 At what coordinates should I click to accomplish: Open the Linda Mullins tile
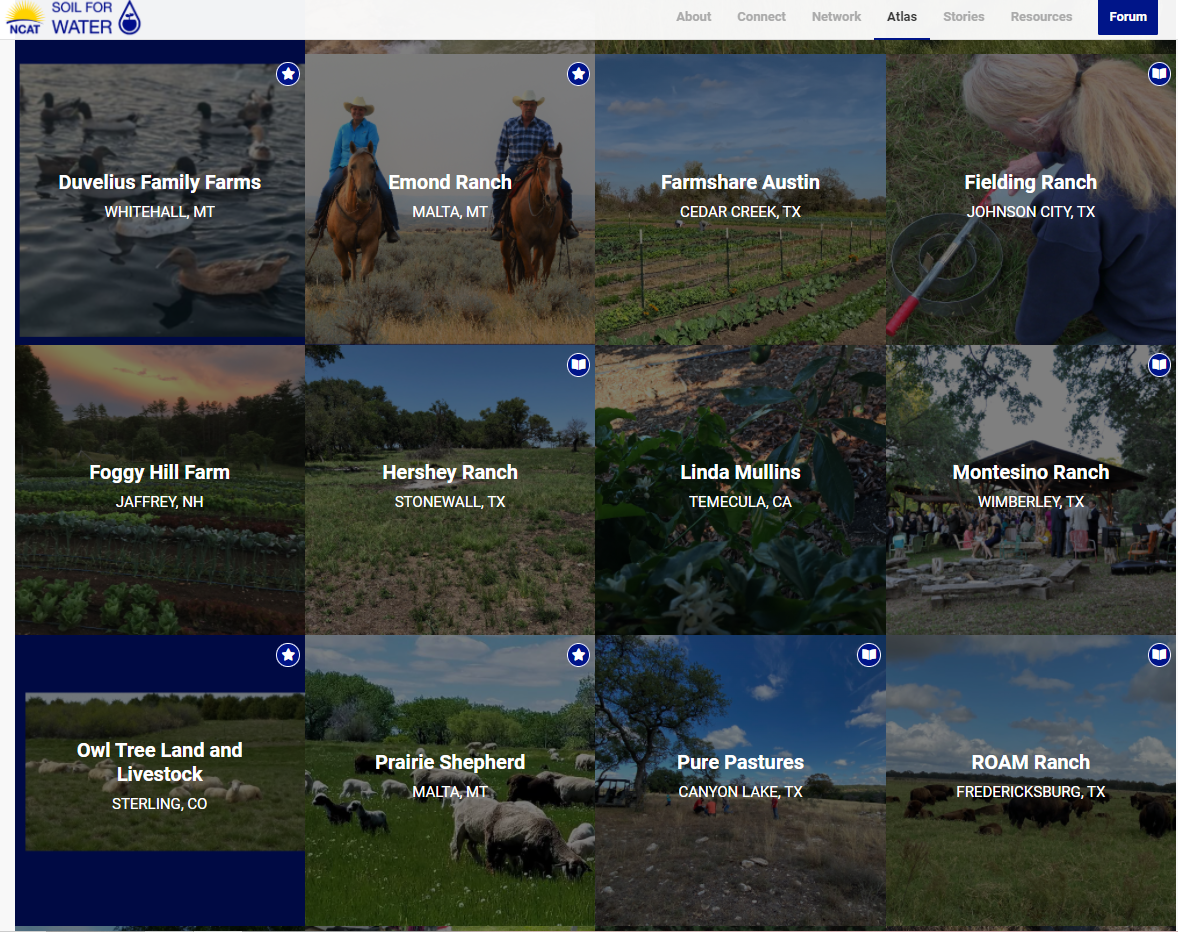(740, 490)
